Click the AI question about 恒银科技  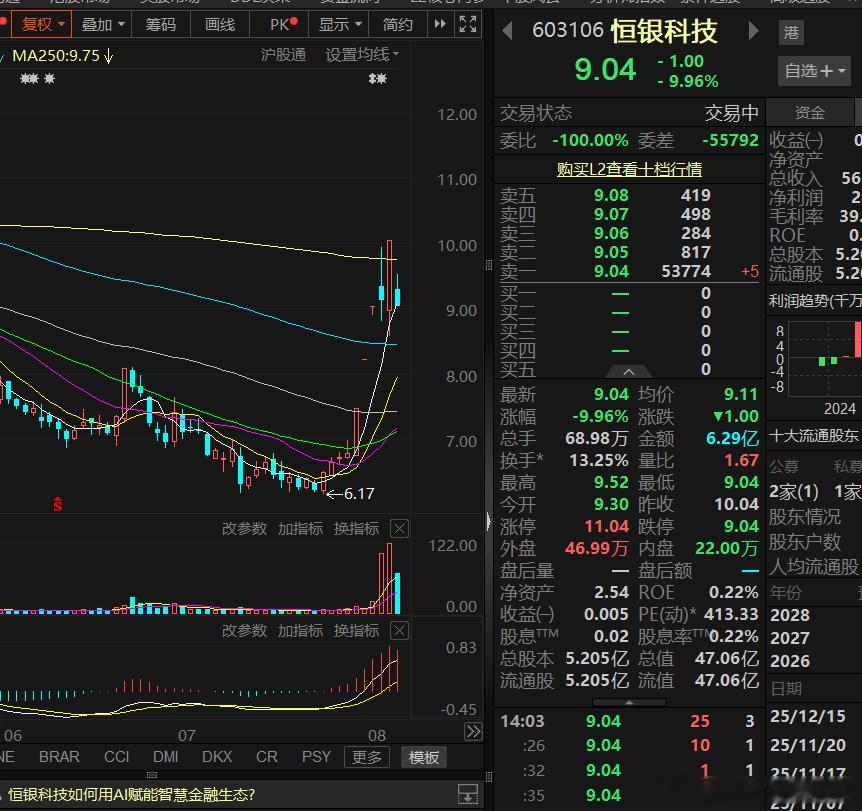[x=131, y=795]
